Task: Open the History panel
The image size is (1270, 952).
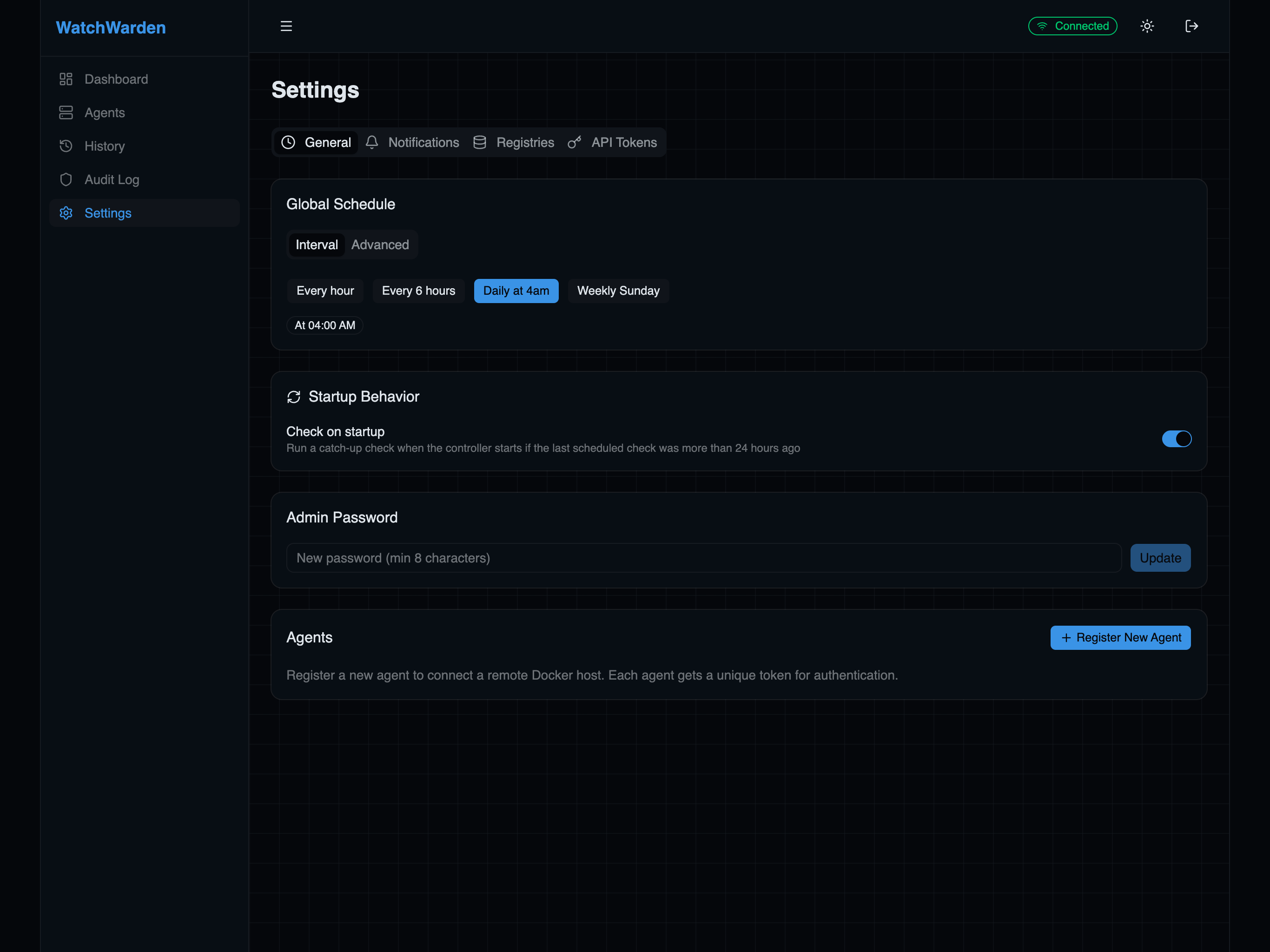Action: pyautogui.click(x=105, y=146)
